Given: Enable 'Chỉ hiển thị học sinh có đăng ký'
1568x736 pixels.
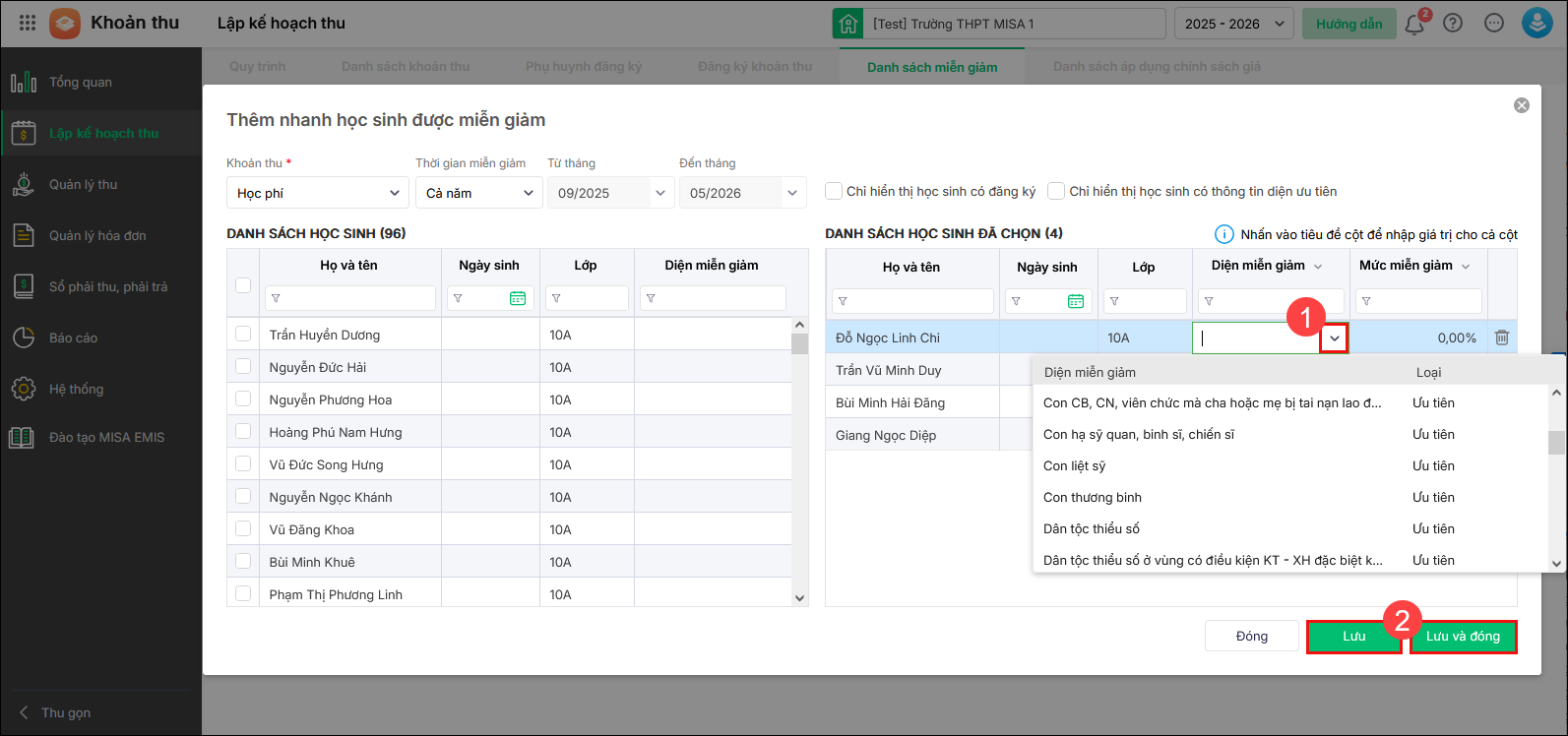Looking at the screenshot, I should pyautogui.click(x=834, y=191).
